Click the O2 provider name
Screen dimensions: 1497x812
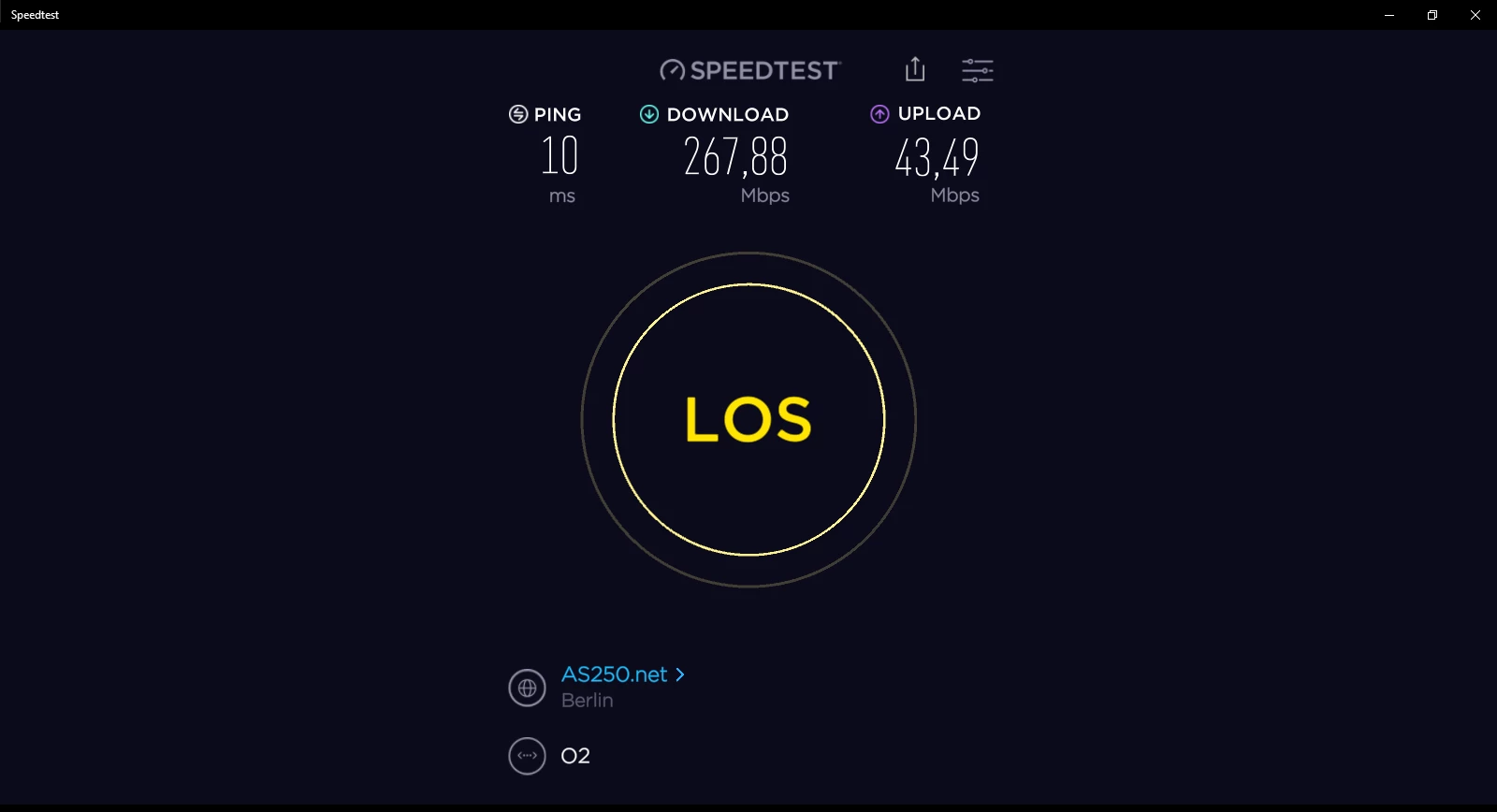click(575, 756)
